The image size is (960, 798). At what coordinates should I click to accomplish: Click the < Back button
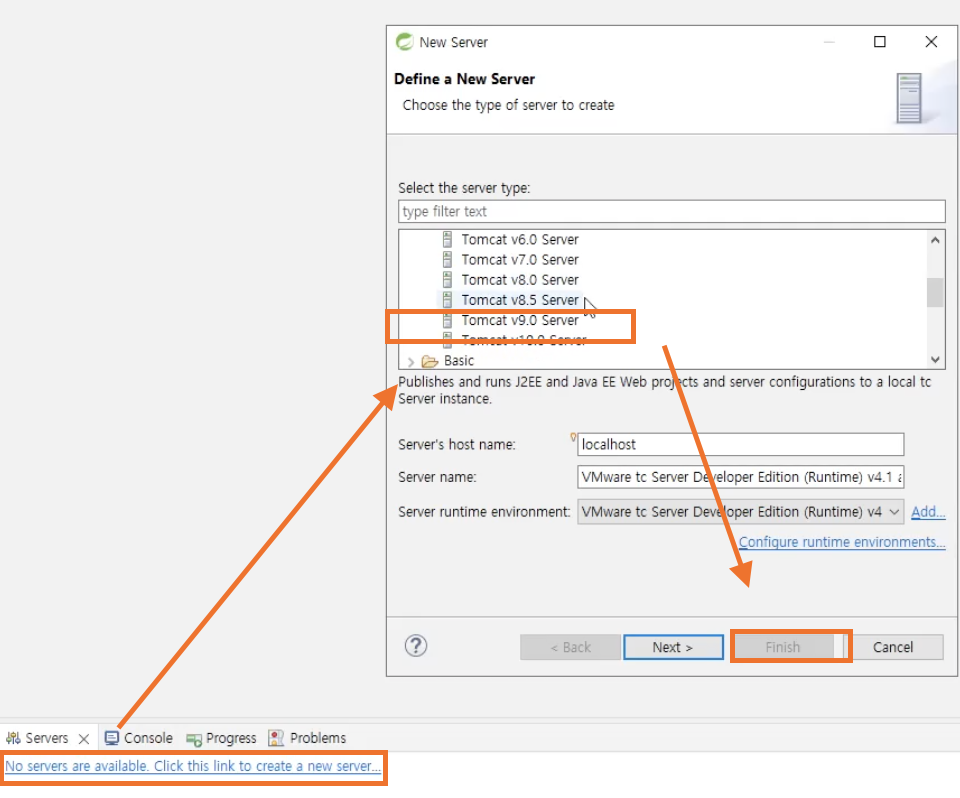[570, 647]
